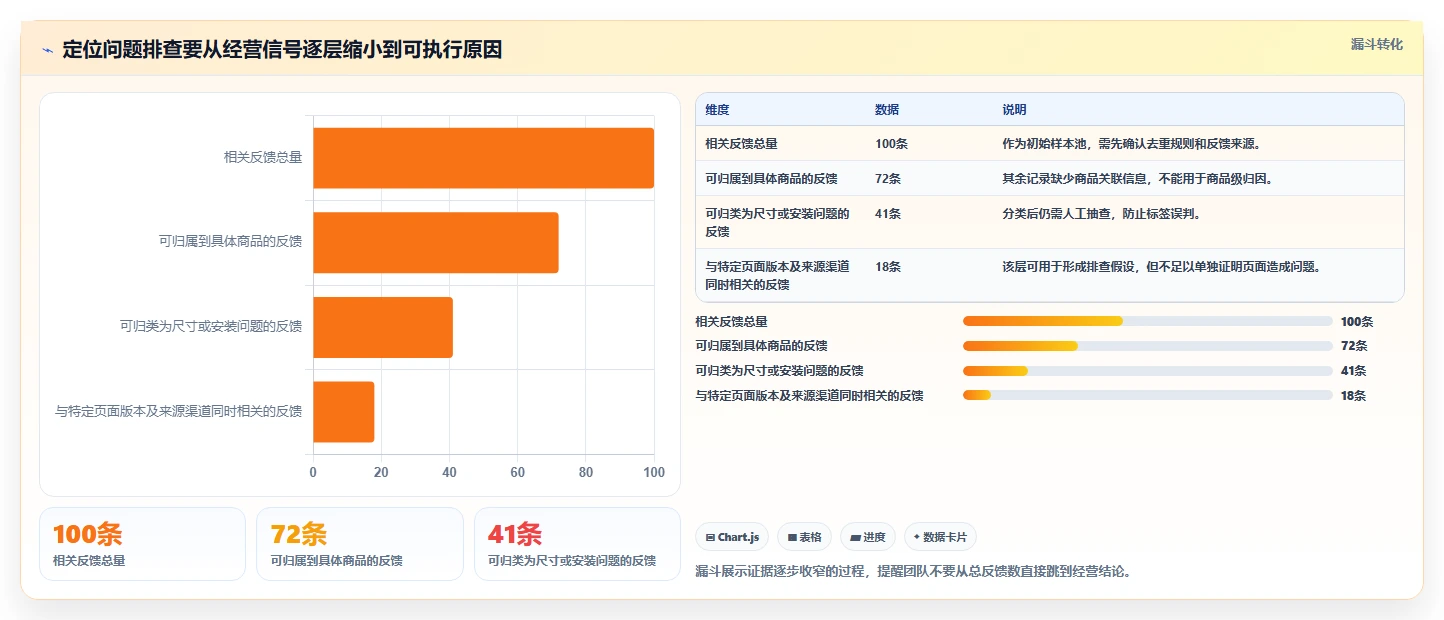Screen dimensions: 1444x620
Task: Click the 数据卡片 tag chip
Action: coord(940,537)
